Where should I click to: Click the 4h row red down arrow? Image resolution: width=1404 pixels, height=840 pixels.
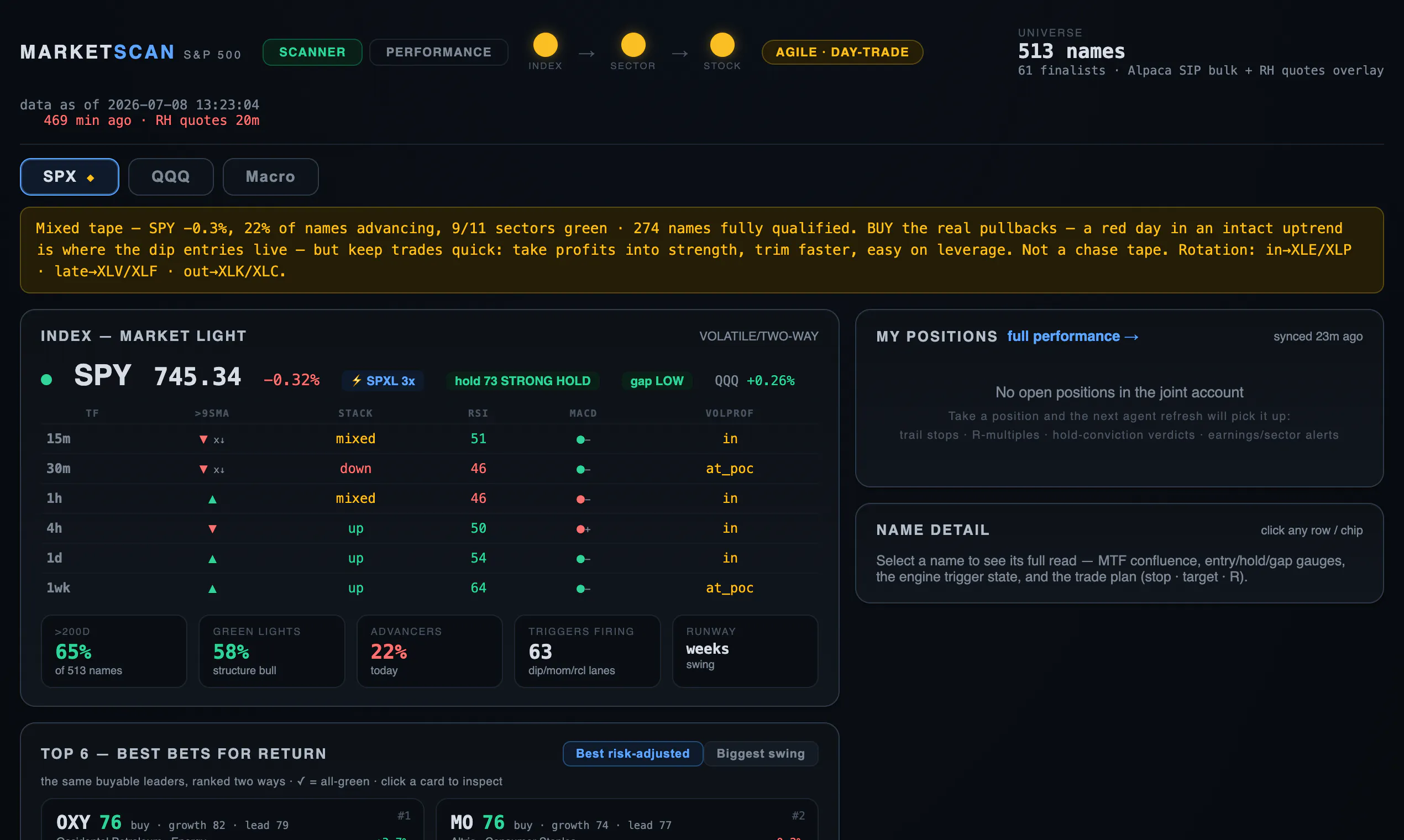coord(212,529)
